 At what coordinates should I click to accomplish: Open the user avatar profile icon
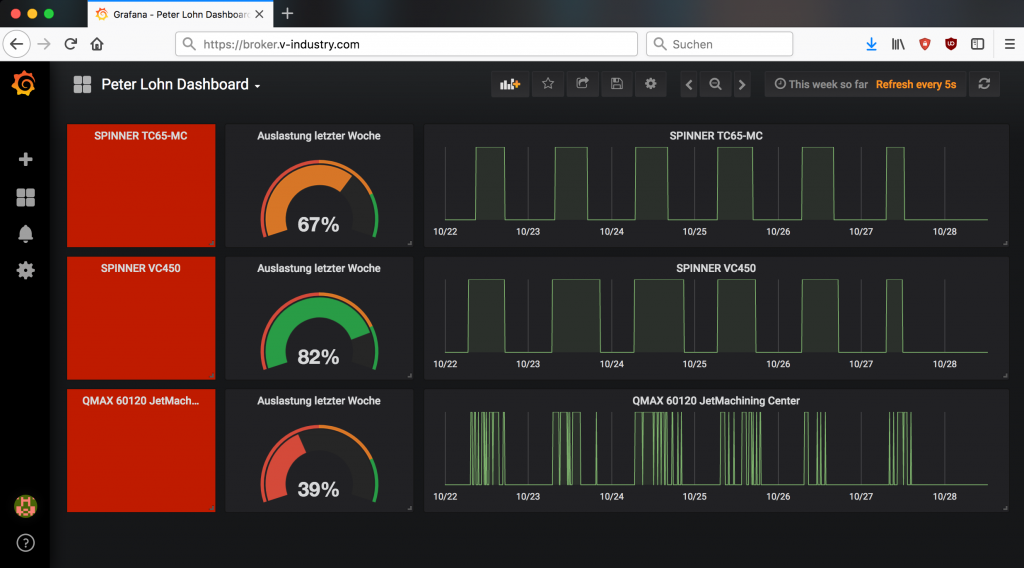tap(25, 506)
